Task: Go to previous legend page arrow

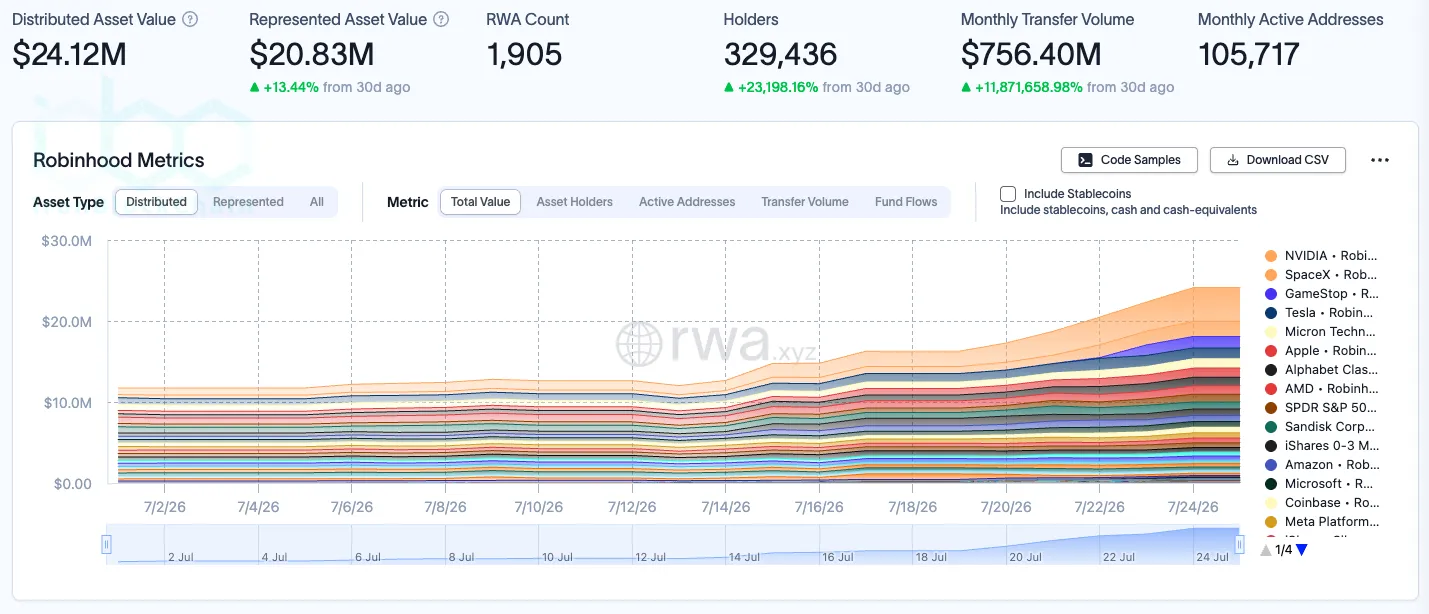Action: pos(1266,549)
